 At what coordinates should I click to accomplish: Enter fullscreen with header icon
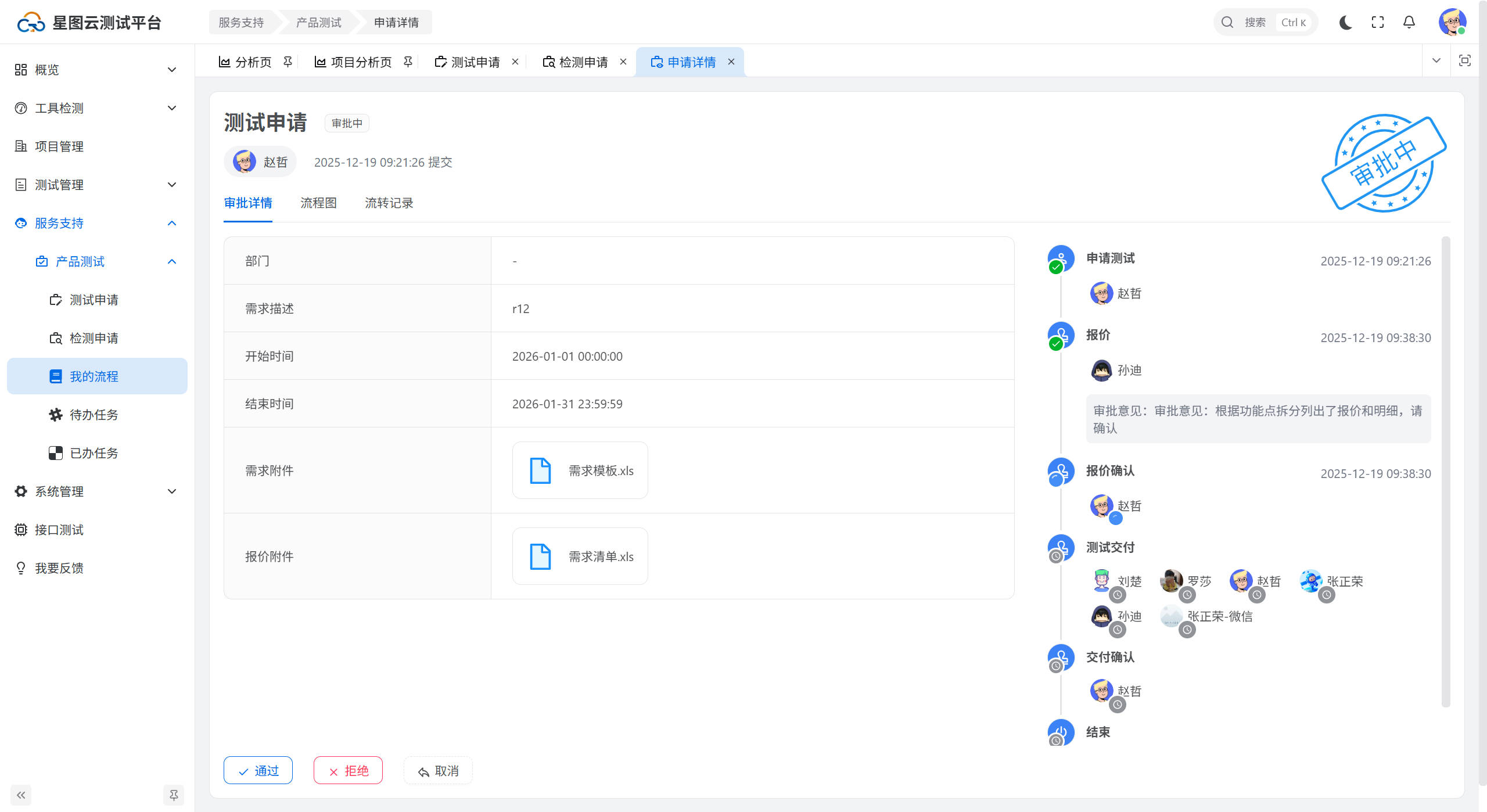tap(1377, 22)
